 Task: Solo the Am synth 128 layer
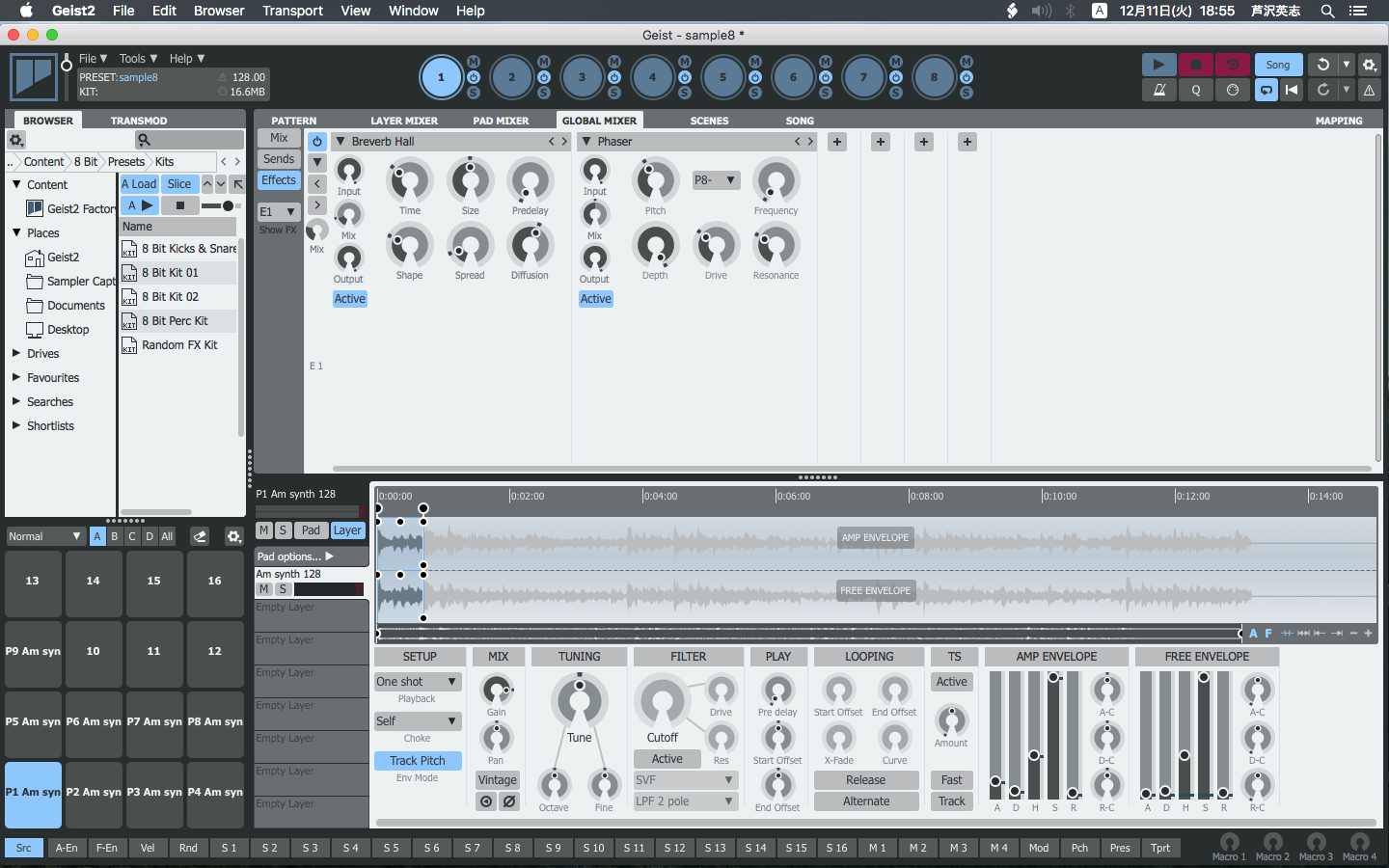coord(283,588)
